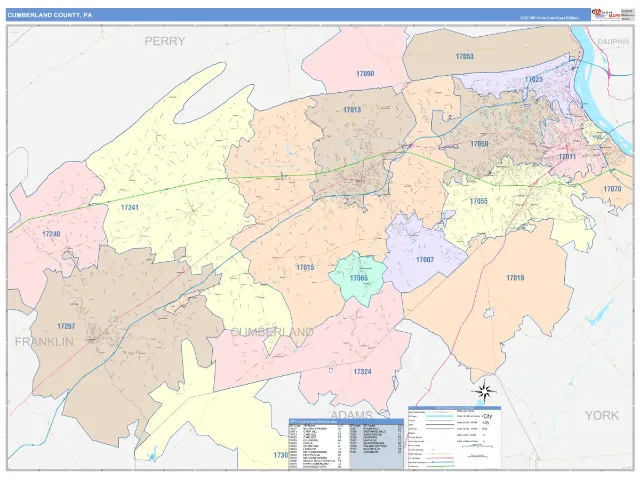Click the publisher logo in the header

point(606,15)
